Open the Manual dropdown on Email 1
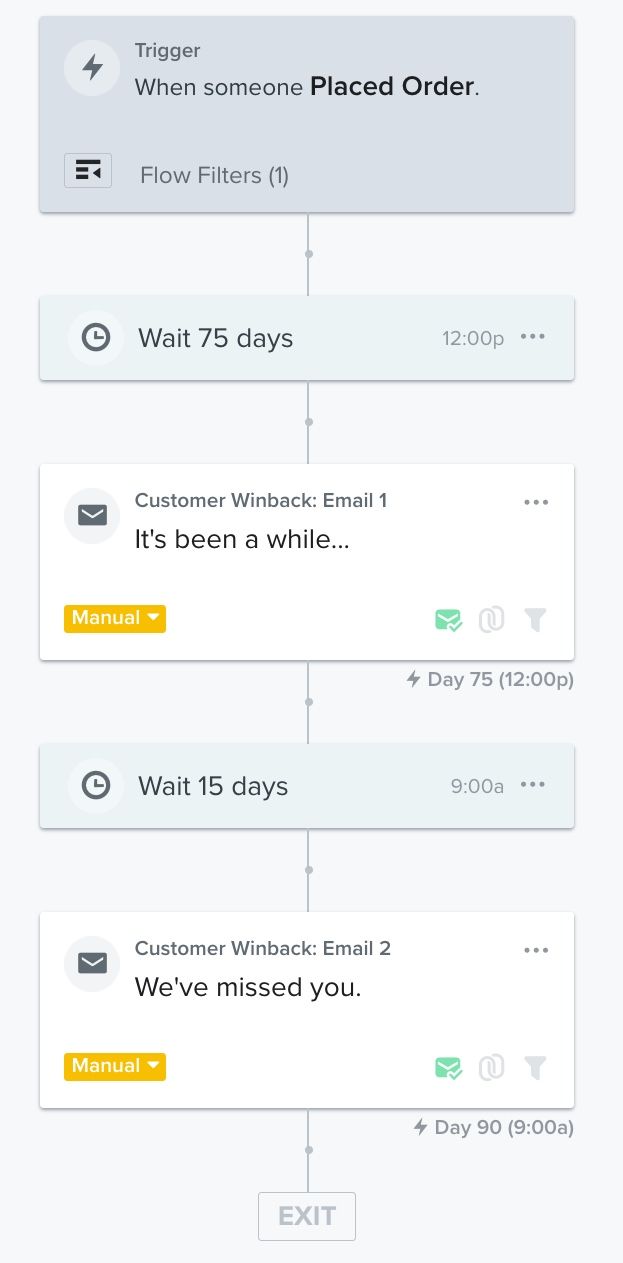Image resolution: width=623 pixels, height=1263 pixels. point(113,619)
